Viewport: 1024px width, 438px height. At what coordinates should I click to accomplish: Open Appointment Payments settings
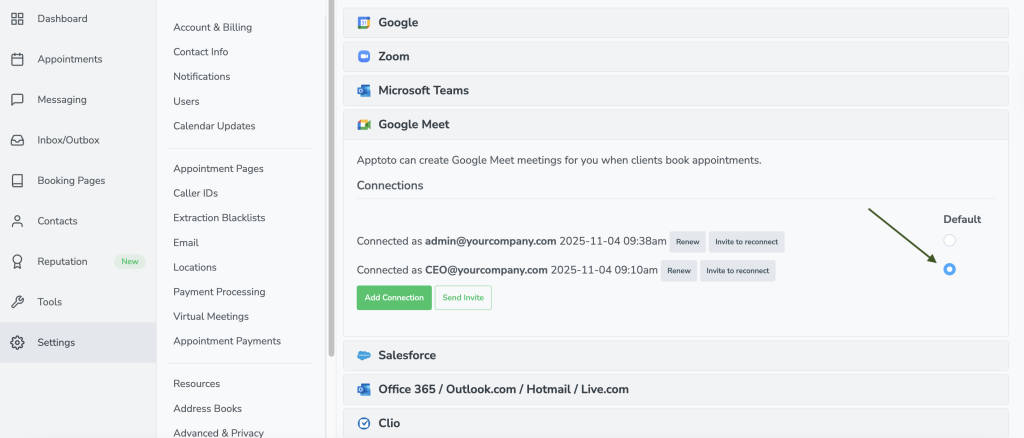pos(227,341)
